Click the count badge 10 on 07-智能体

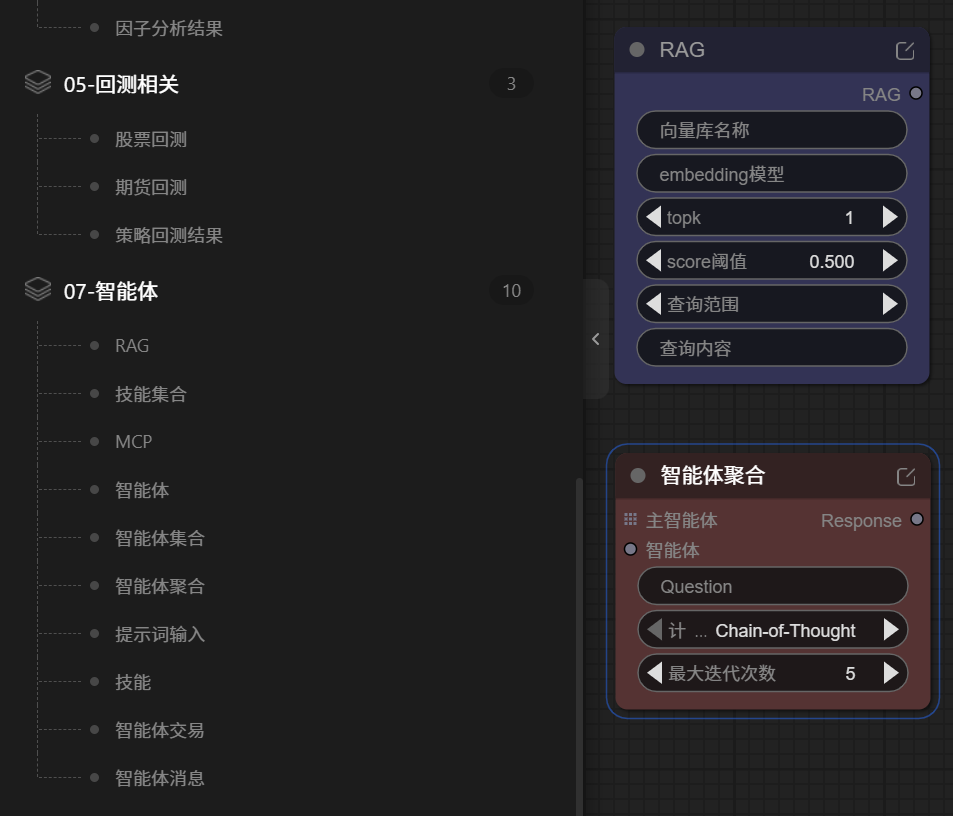511,290
